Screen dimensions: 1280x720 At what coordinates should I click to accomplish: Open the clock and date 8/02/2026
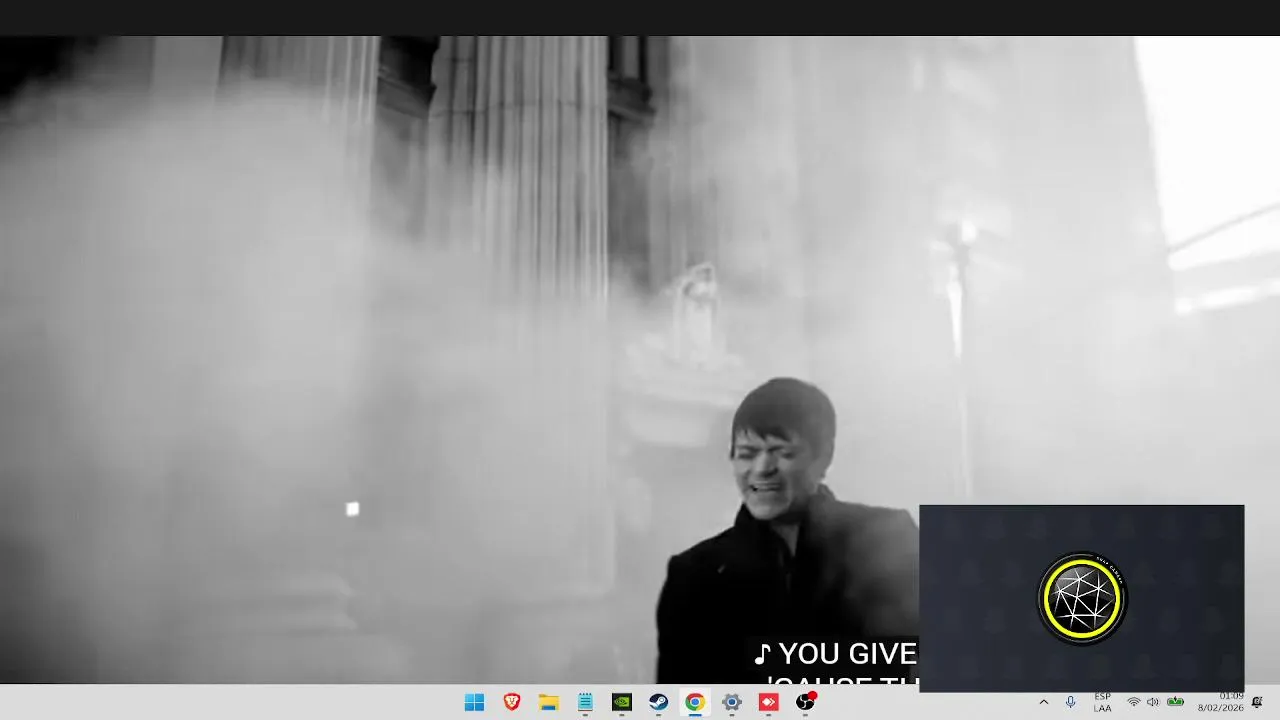[x=1221, y=702]
